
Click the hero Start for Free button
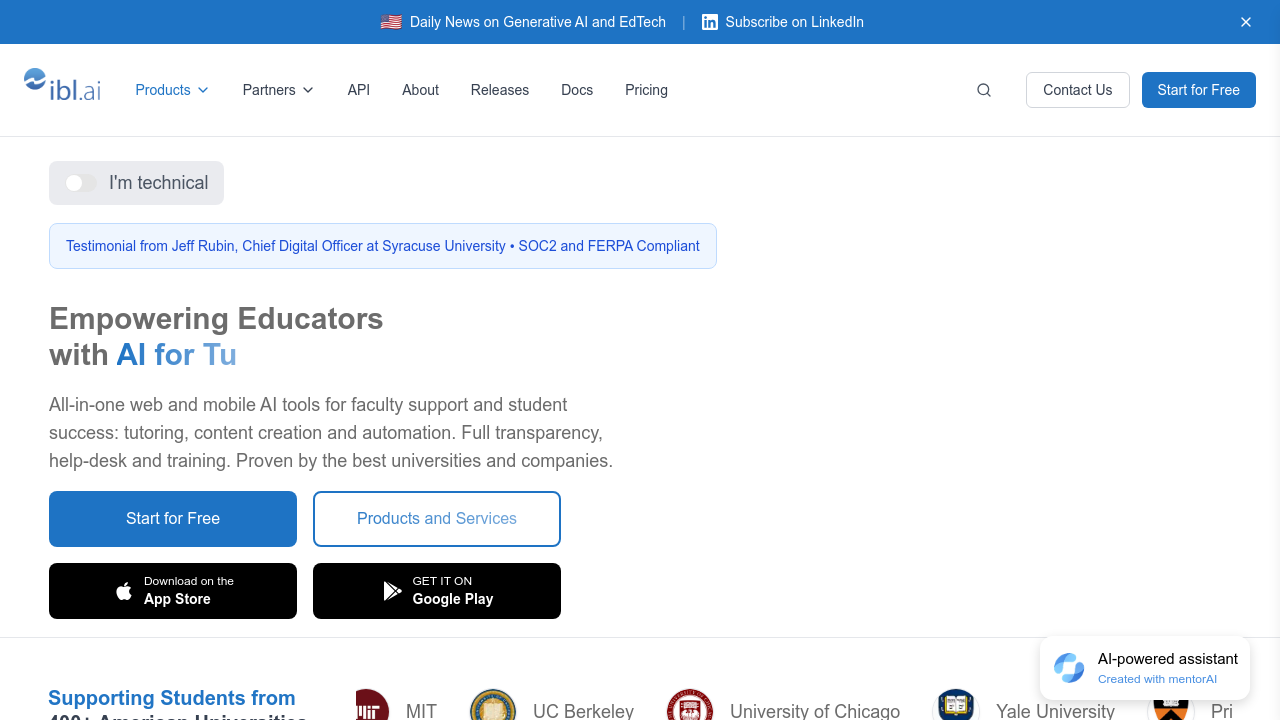[x=173, y=519]
